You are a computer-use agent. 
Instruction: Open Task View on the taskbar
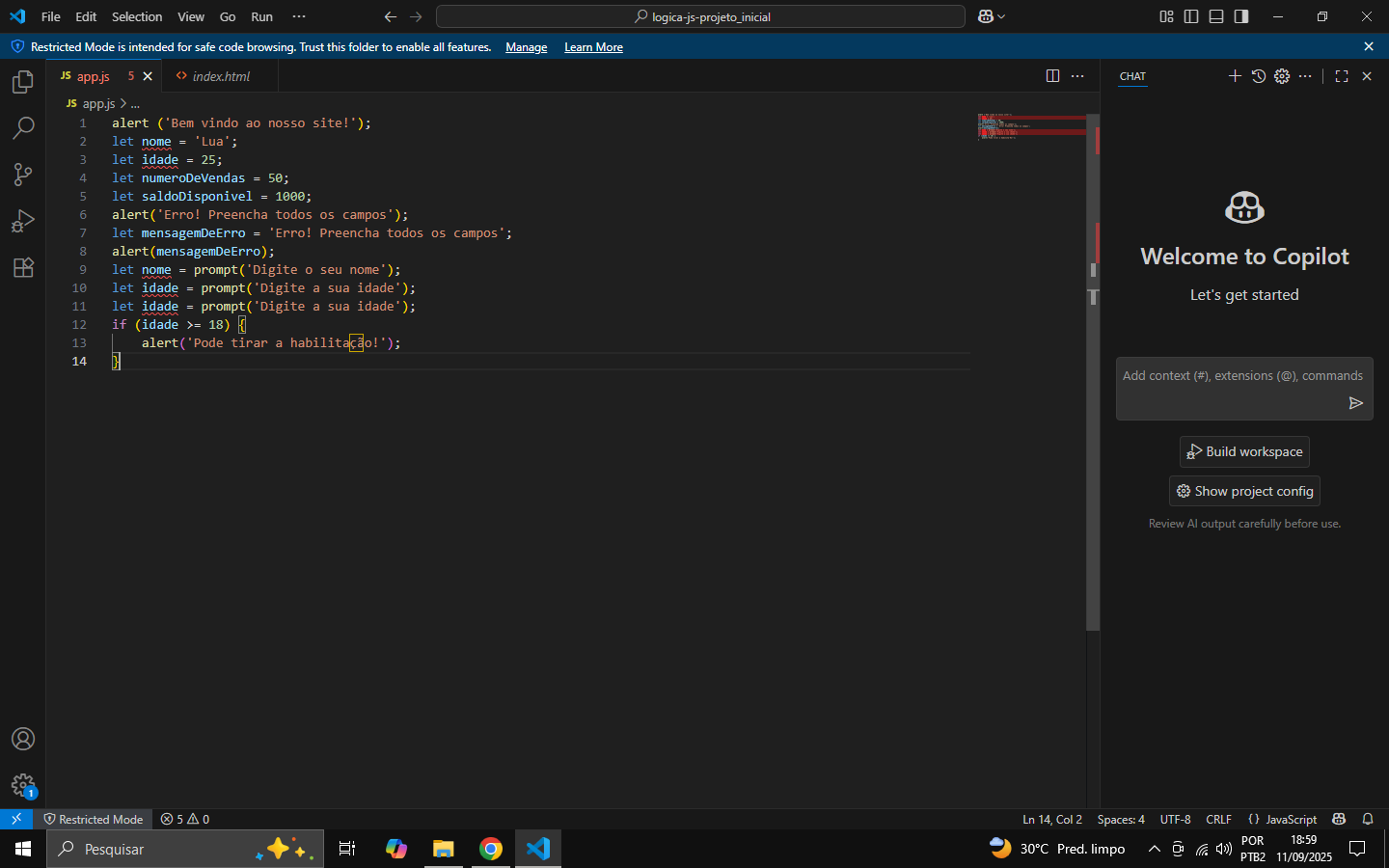click(347, 849)
